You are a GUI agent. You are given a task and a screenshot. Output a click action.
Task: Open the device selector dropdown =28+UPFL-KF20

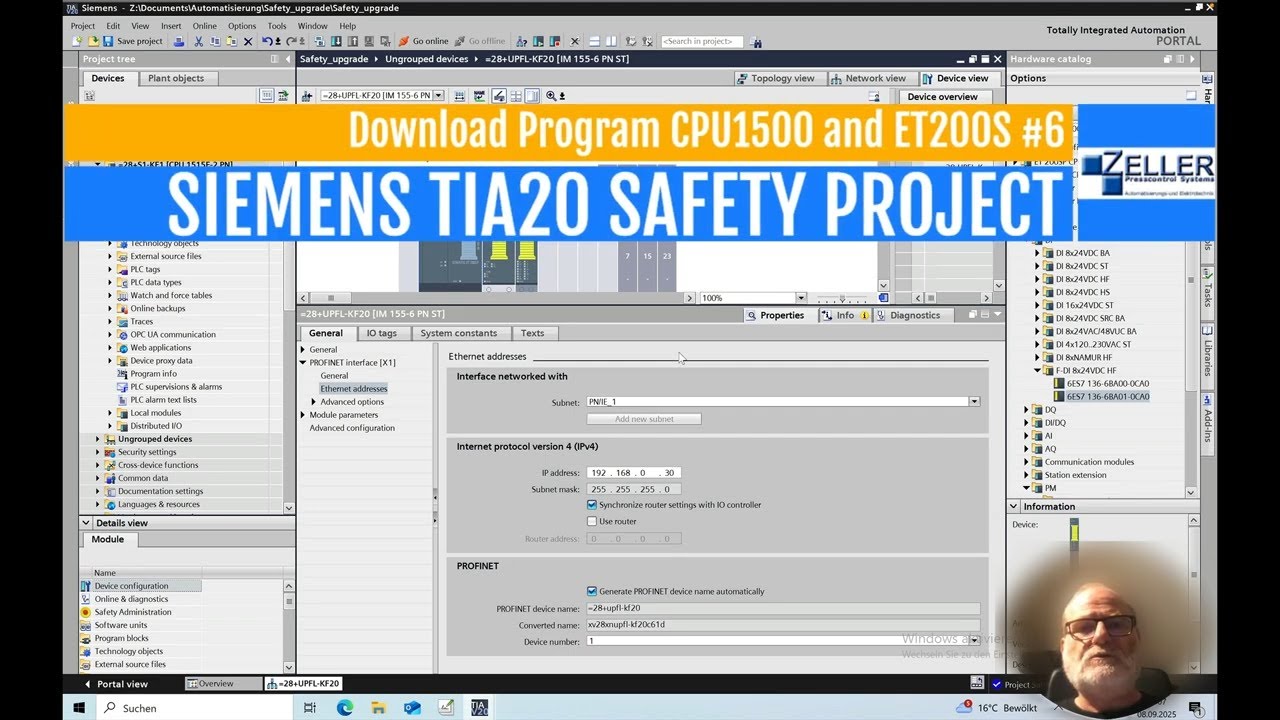(x=438, y=96)
